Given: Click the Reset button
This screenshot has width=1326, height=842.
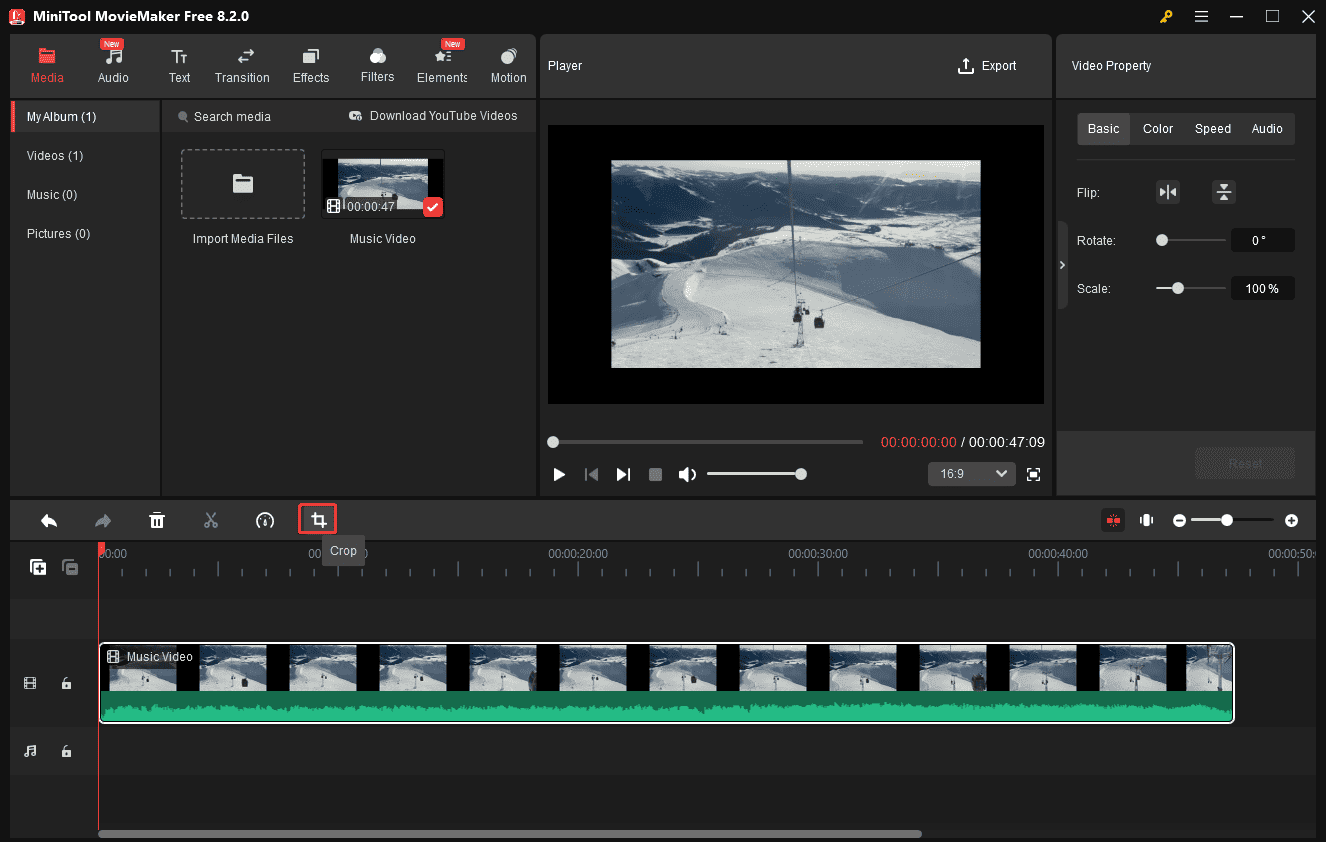Looking at the screenshot, I should 1245,464.
